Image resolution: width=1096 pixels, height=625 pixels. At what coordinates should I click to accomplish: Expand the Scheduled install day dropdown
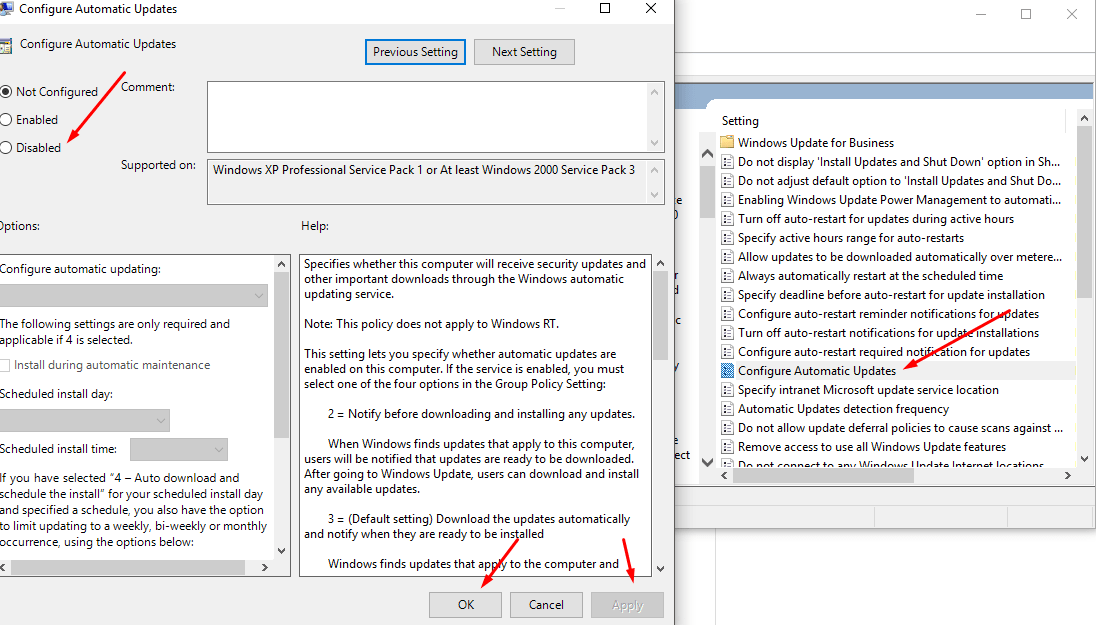click(84, 421)
